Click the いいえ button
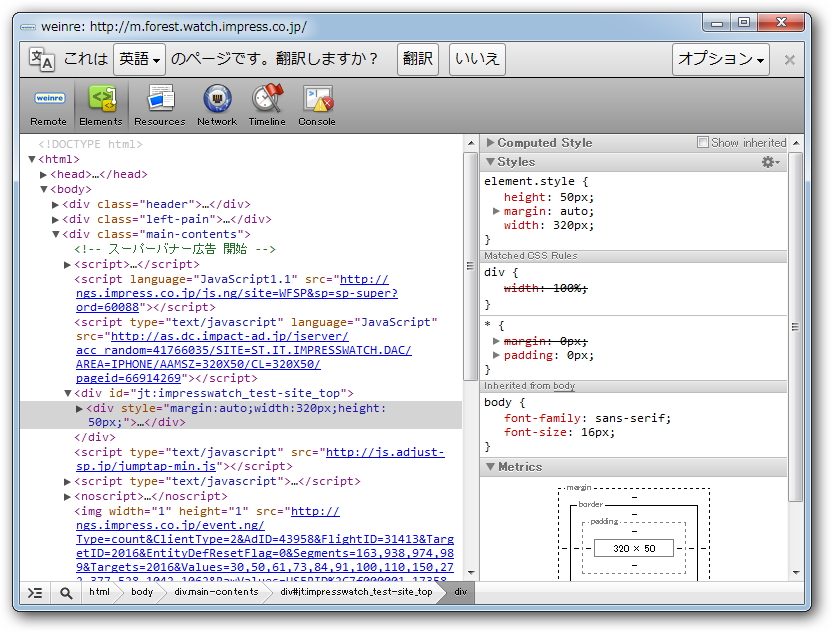Image resolution: width=832 pixels, height=632 pixels. (477, 60)
